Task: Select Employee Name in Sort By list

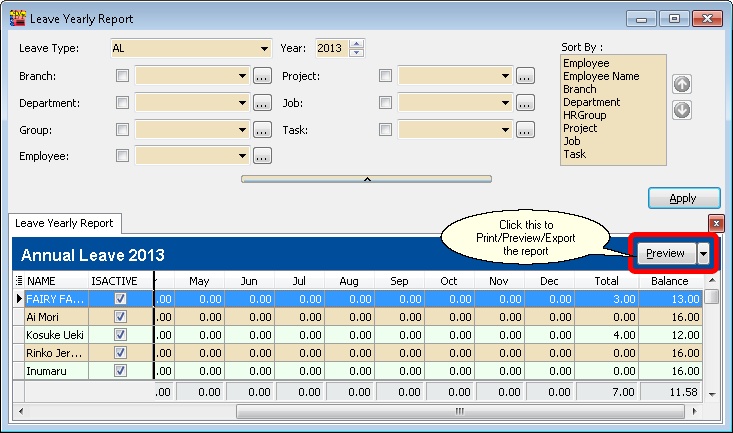Action: [x=600, y=76]
